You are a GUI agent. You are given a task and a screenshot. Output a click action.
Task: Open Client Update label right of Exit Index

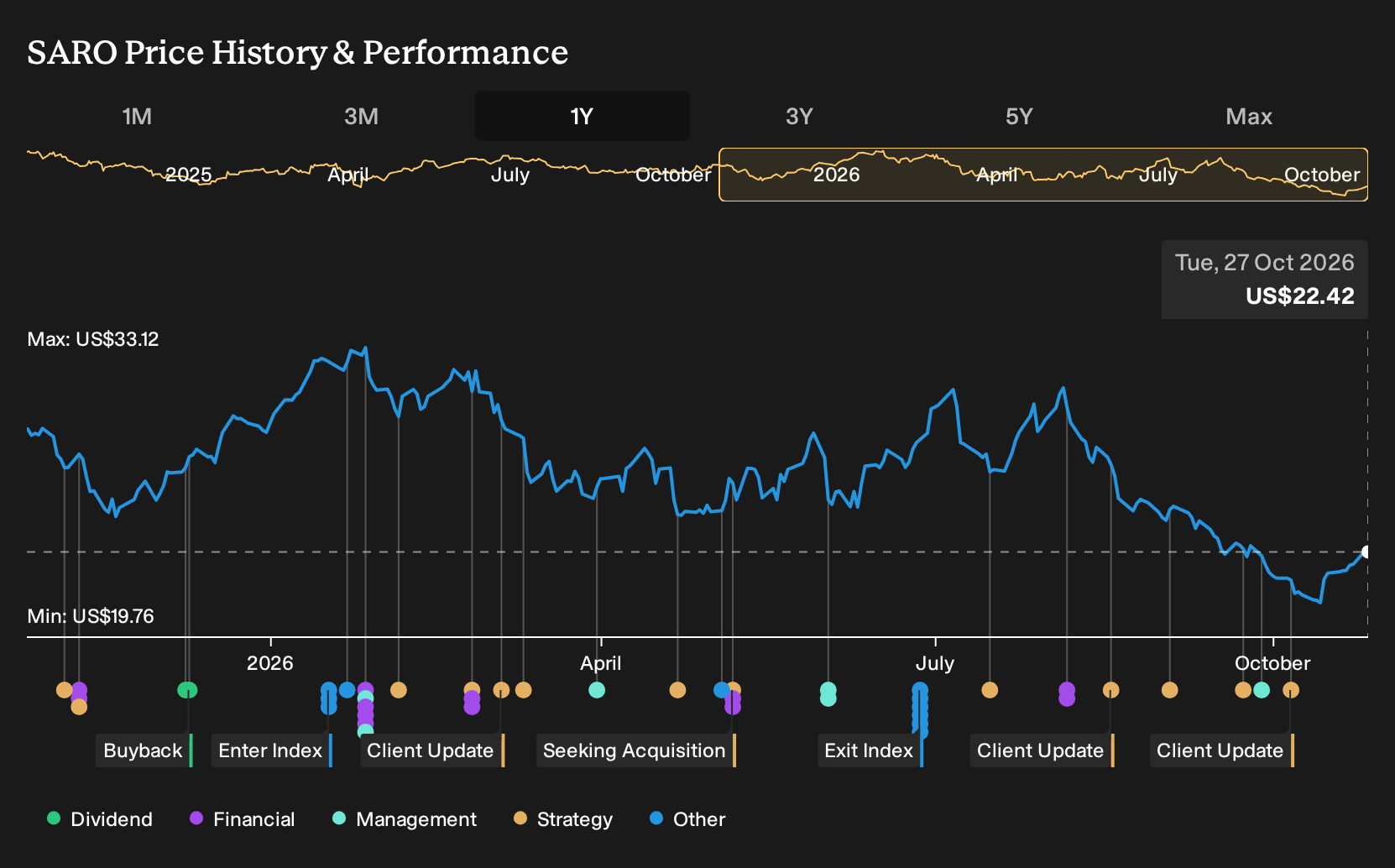pos(1042,750)
